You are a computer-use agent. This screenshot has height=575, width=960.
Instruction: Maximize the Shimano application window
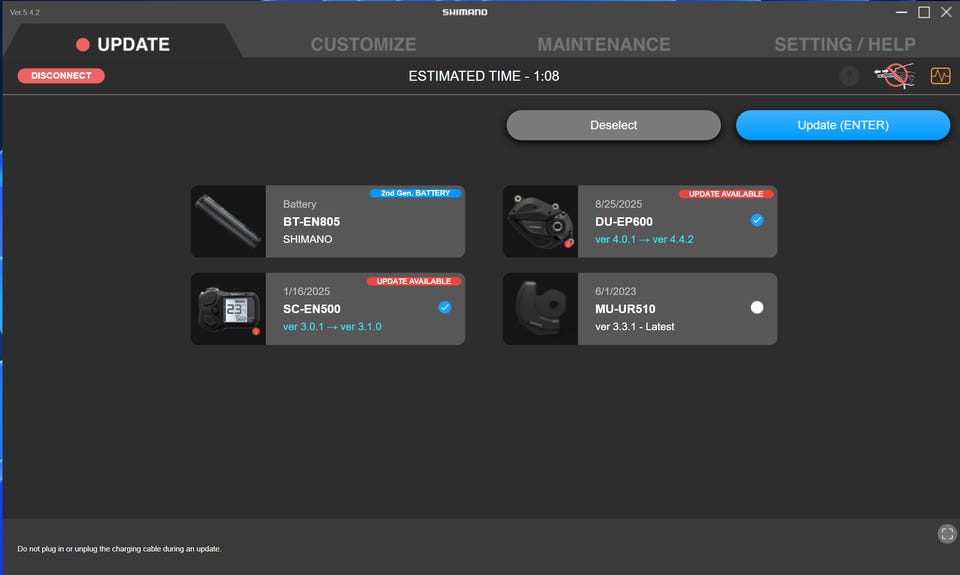pyautogui.click(x=924, y=12)
